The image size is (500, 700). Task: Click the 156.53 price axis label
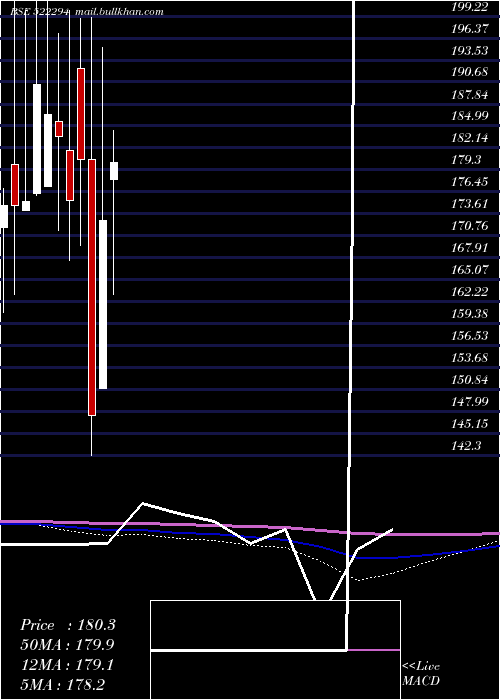(470, 335)
